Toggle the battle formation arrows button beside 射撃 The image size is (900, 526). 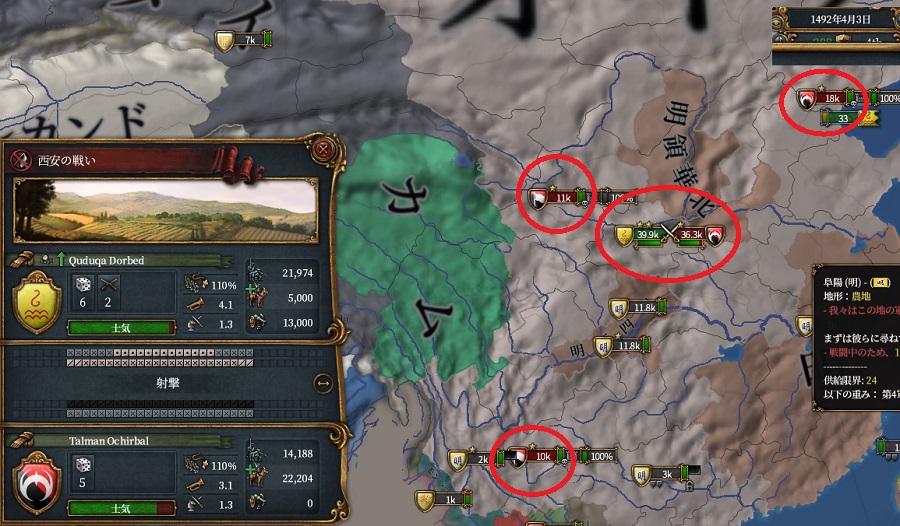click(323, 383)
